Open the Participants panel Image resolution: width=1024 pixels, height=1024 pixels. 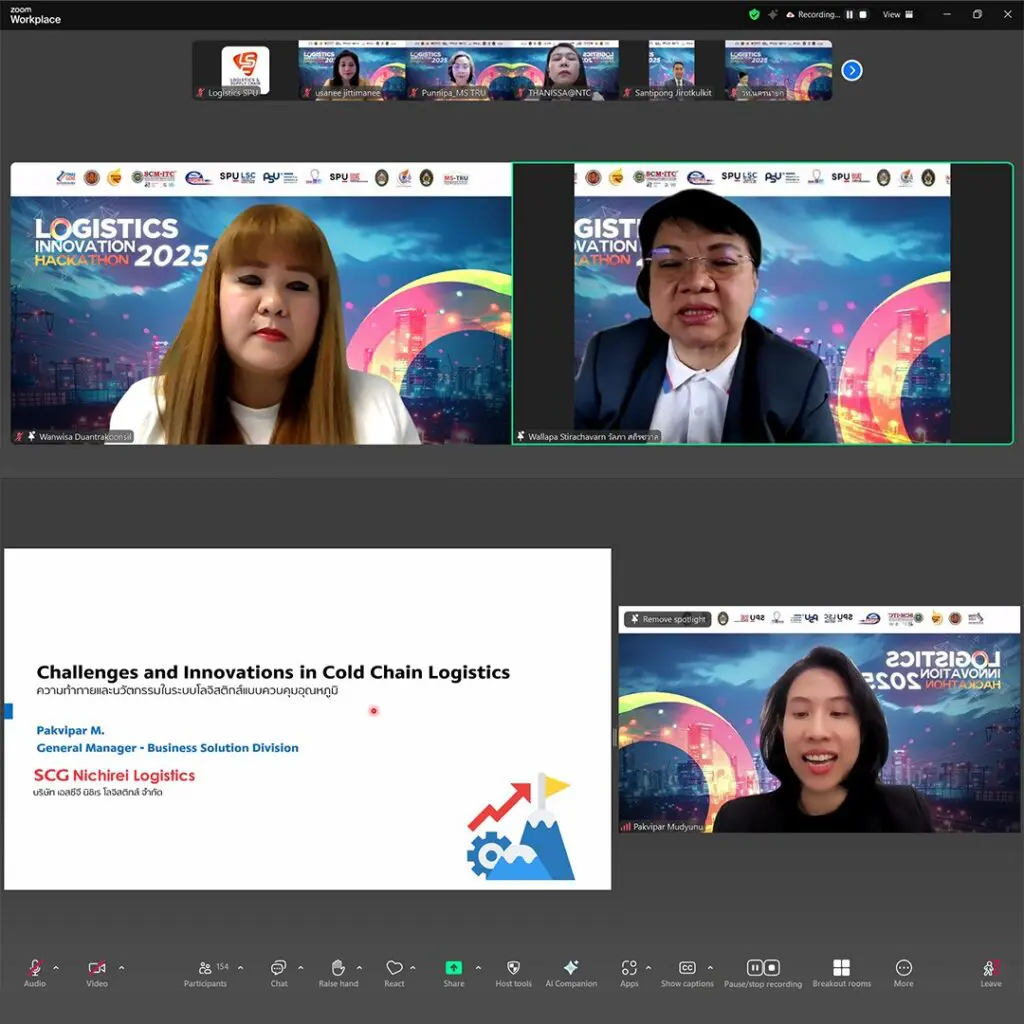click(205, 973)
